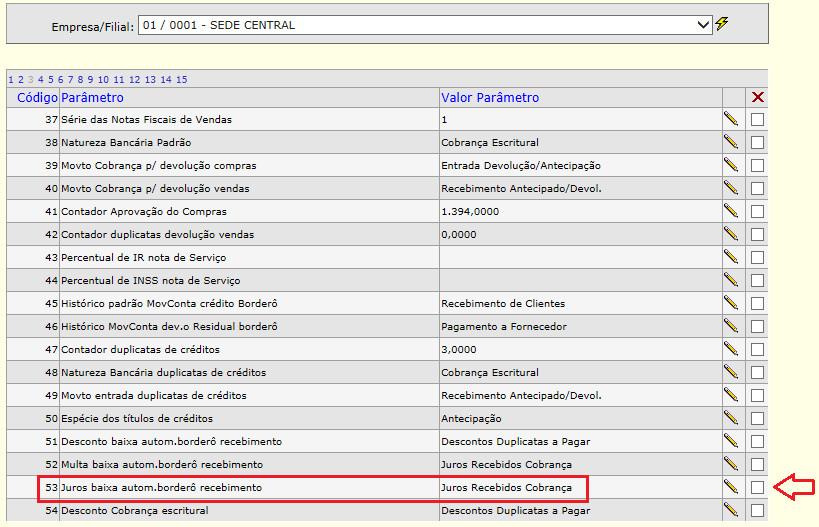Tick checkbox for row 49 Movto entrada
819x527 pixels.
coord(757,395)
